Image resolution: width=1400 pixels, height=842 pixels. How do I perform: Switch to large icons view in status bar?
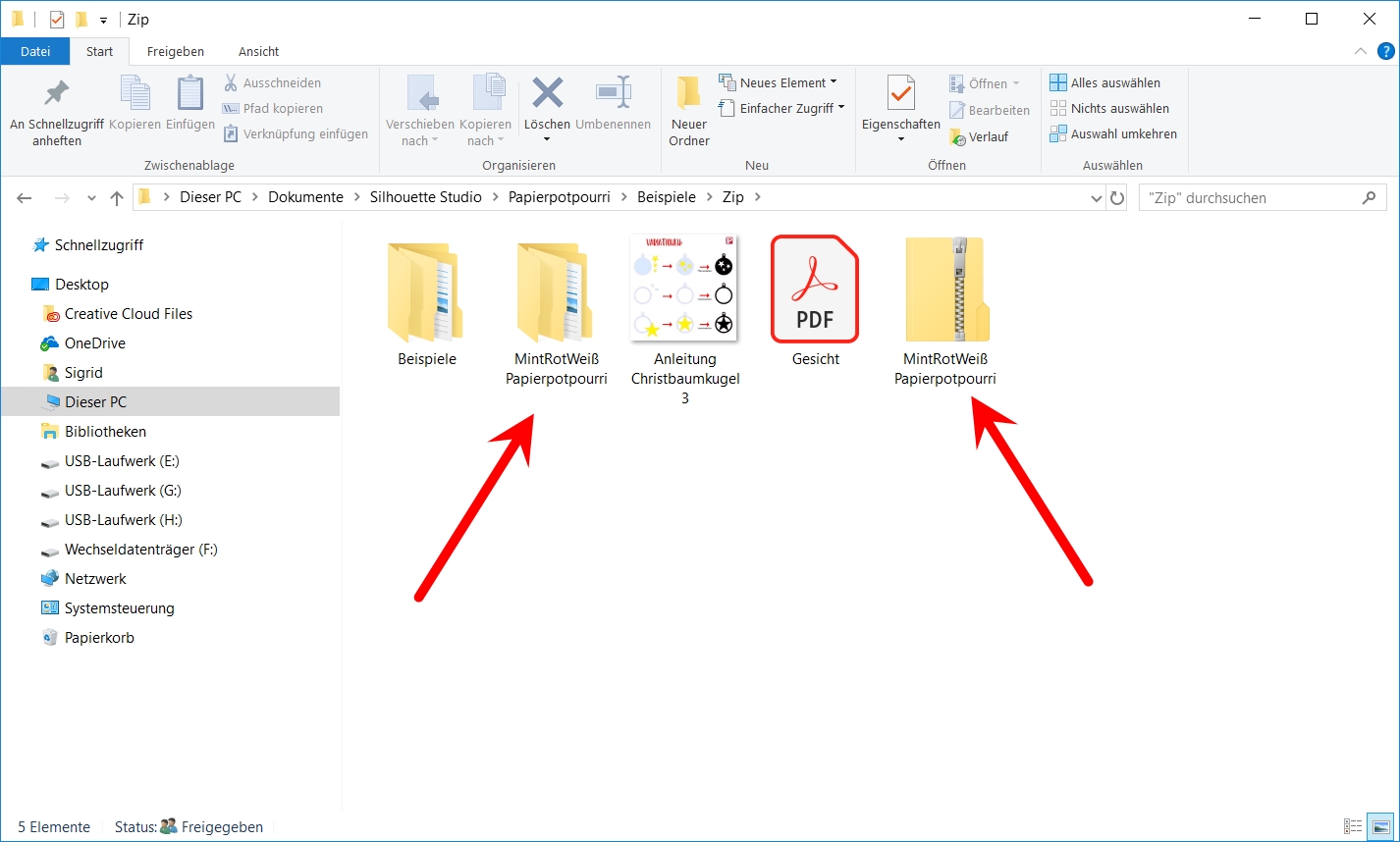coord(1380,827)
